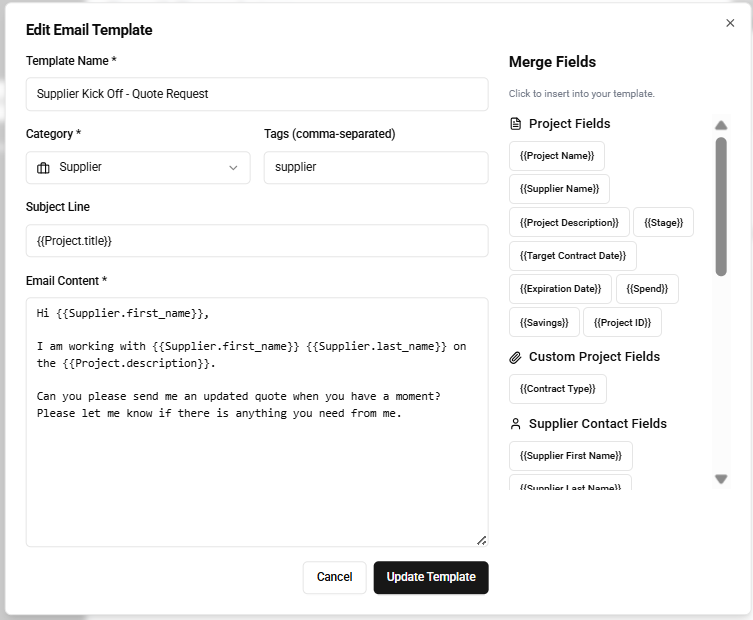Click the briefcase icon in Category field

click(x=43, y=168)
